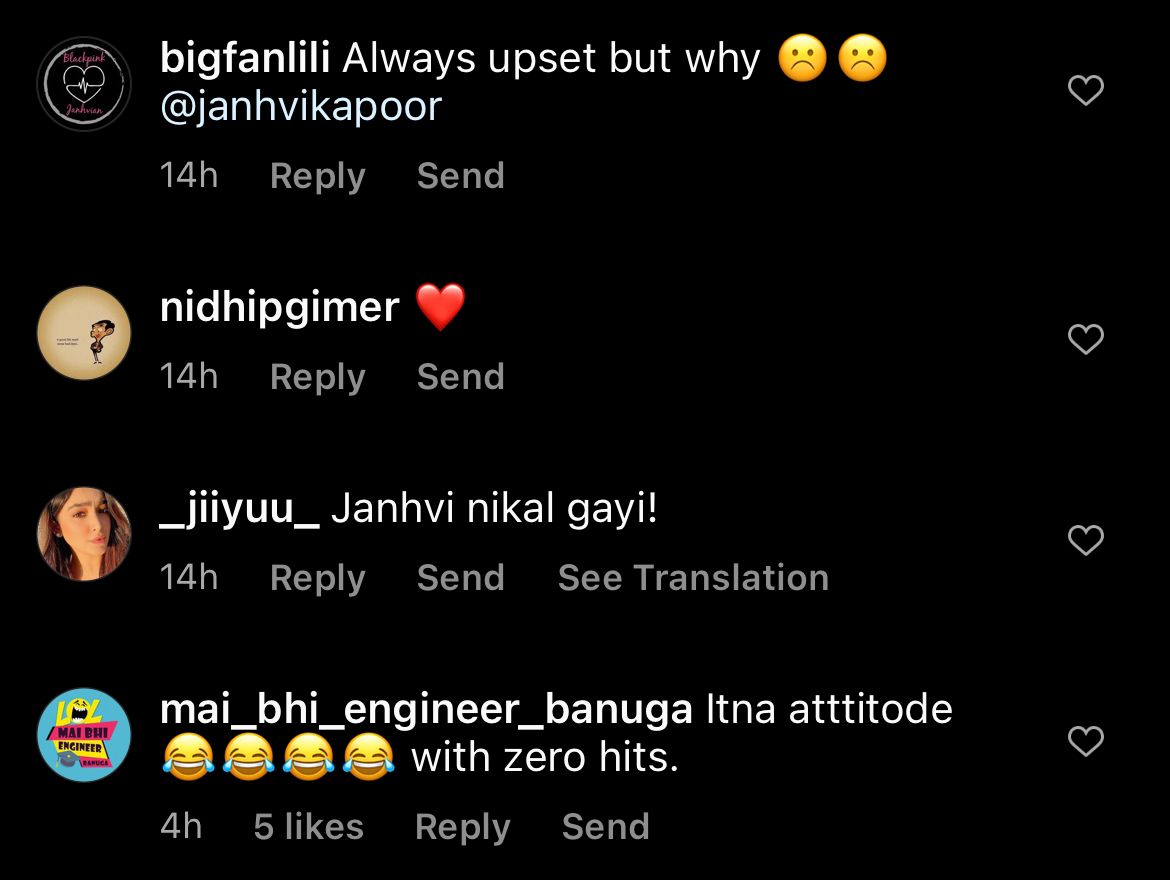The height and width of the screenshot is (880, 1170).
Task: Like nidhipgimer's comment with the heart icon
Action: point(1086,339)
